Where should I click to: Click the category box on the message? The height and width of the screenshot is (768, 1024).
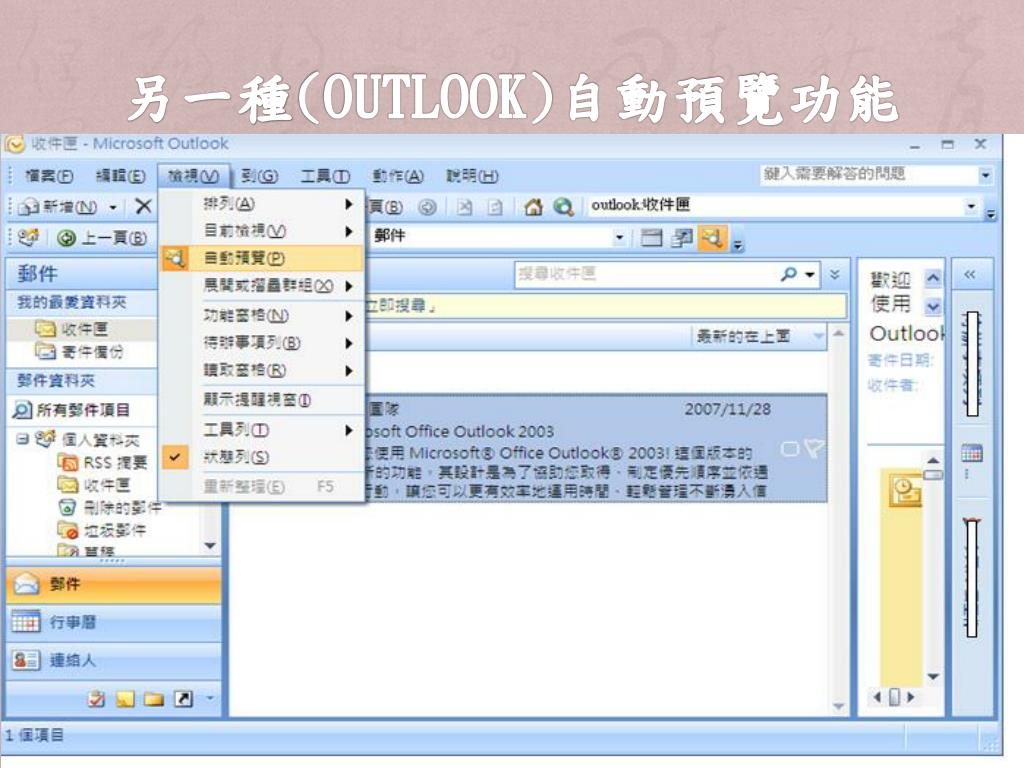click(790, 449)
